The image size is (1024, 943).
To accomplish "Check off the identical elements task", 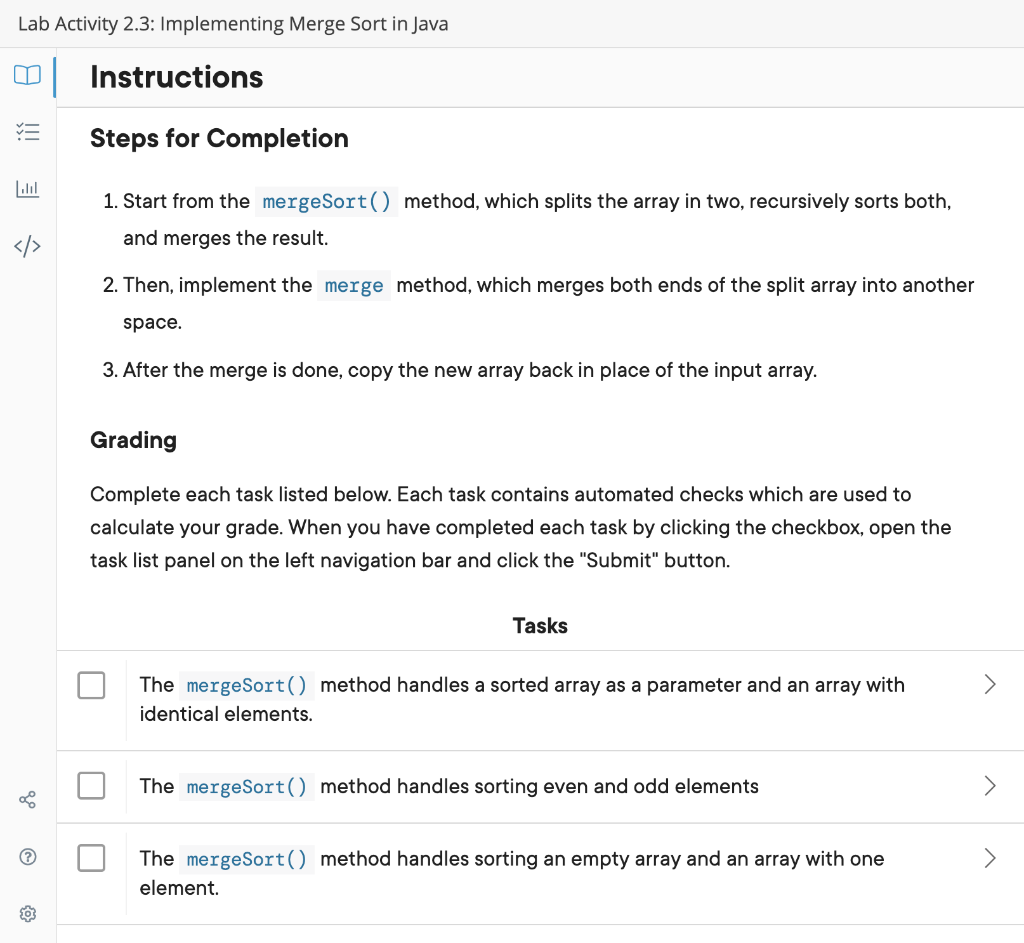I will (x=91, y=685).
